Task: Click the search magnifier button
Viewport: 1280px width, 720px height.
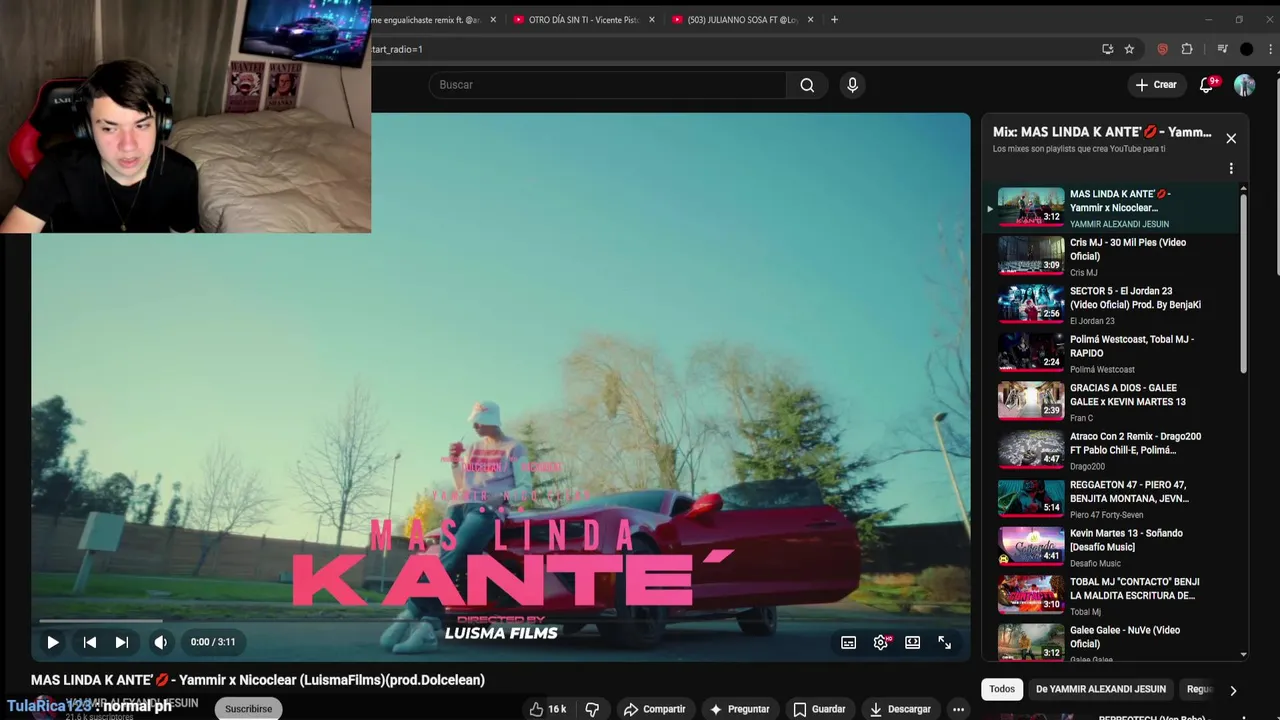Action: coord(807,85)
